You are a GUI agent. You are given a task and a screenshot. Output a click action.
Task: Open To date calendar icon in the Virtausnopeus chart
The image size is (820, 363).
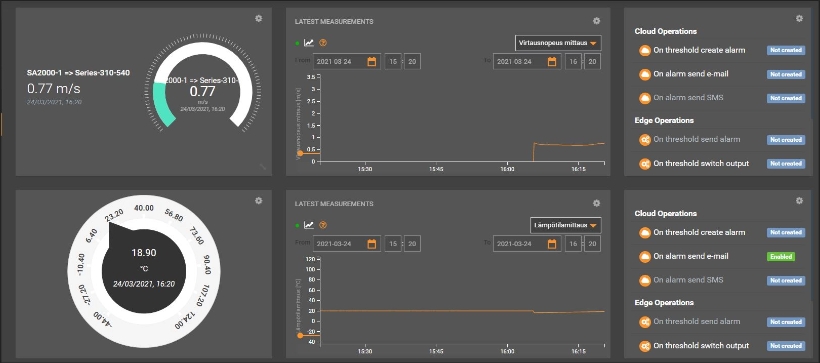552,62
